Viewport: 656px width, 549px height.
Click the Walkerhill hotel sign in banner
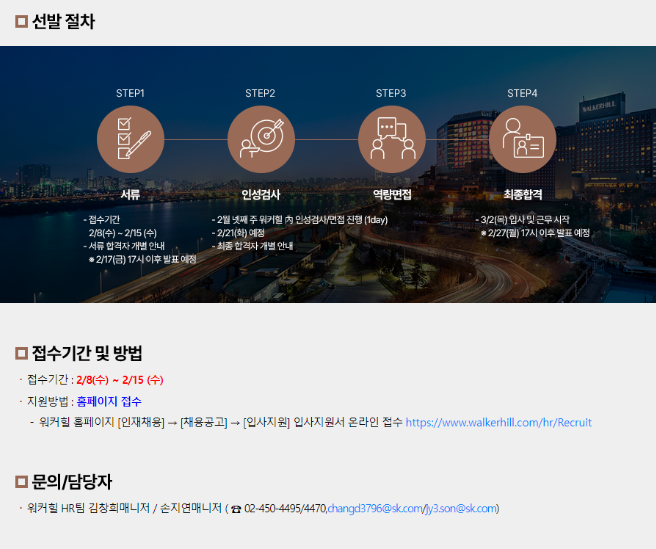pyautogui.click(x=598, y=106)
